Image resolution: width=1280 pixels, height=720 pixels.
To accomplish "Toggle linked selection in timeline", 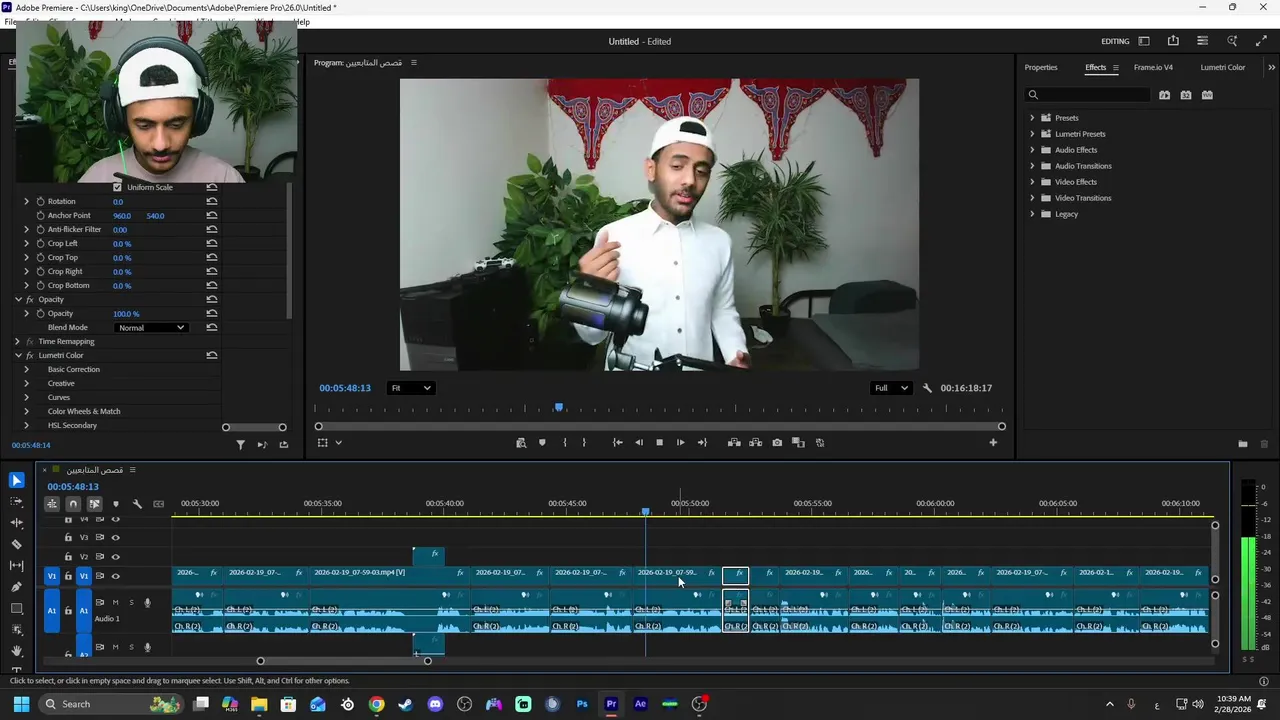I will pyautogui.click(x=94, y=504).
